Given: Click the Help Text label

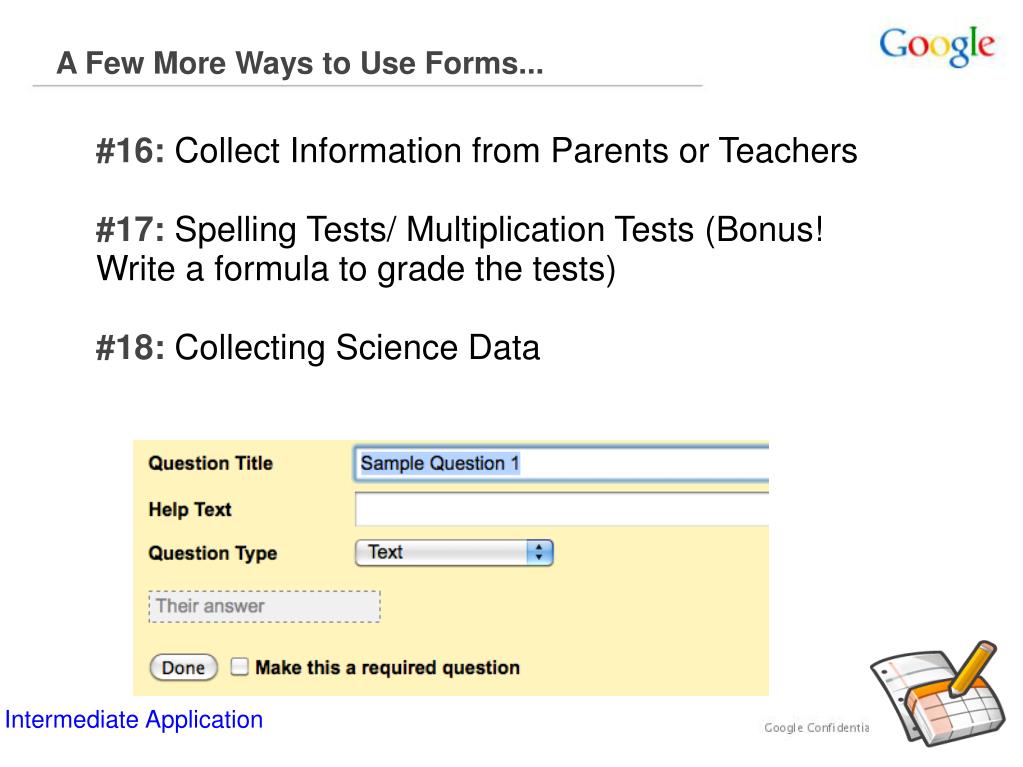Looking at the screenshot, I should (x=190, y=509).
